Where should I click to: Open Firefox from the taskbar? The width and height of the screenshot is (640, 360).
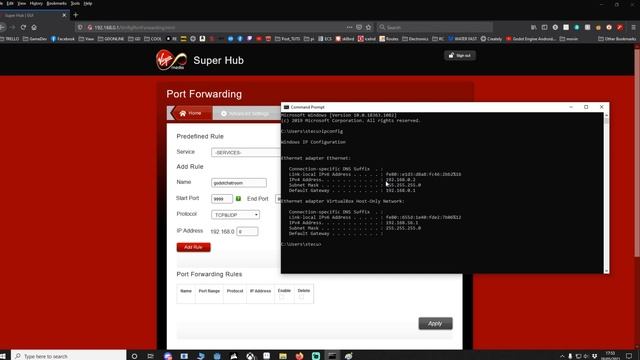tap(300, 356)
